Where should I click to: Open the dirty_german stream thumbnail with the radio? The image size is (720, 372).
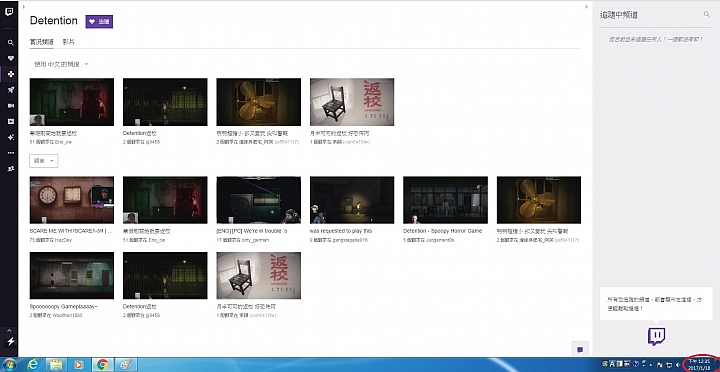tap(259, 200)
